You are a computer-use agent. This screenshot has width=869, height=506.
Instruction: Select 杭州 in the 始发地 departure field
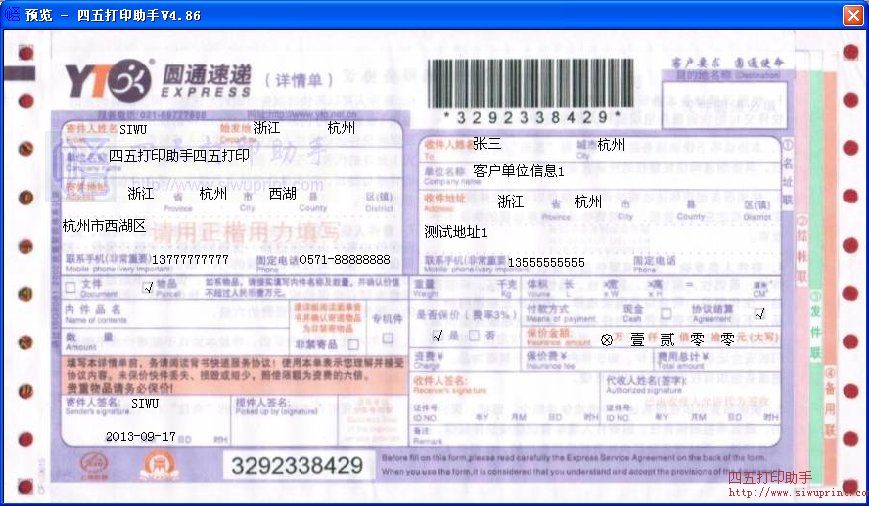tap(341, 127)
